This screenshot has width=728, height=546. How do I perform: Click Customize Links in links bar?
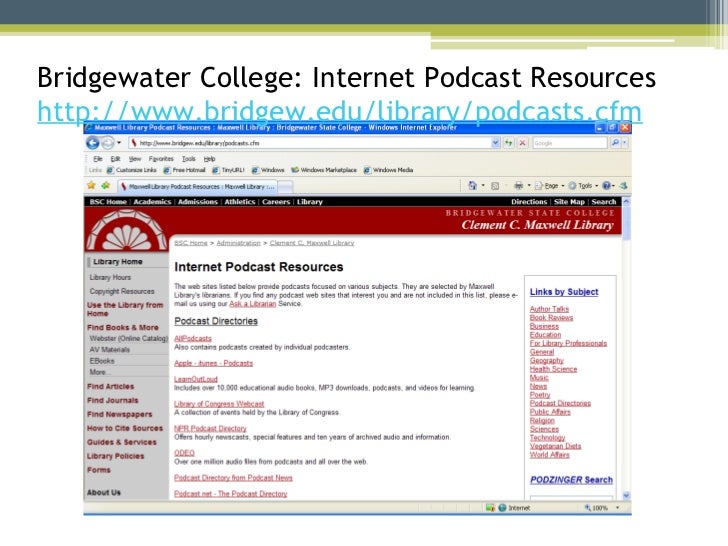[131, 170]
